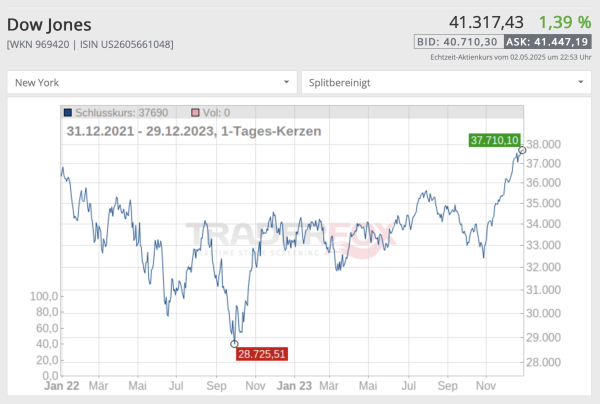The width and height of the screenshot is (600, 404).
Task: Click the 33.000 price axis label
Action: point(543,245)
